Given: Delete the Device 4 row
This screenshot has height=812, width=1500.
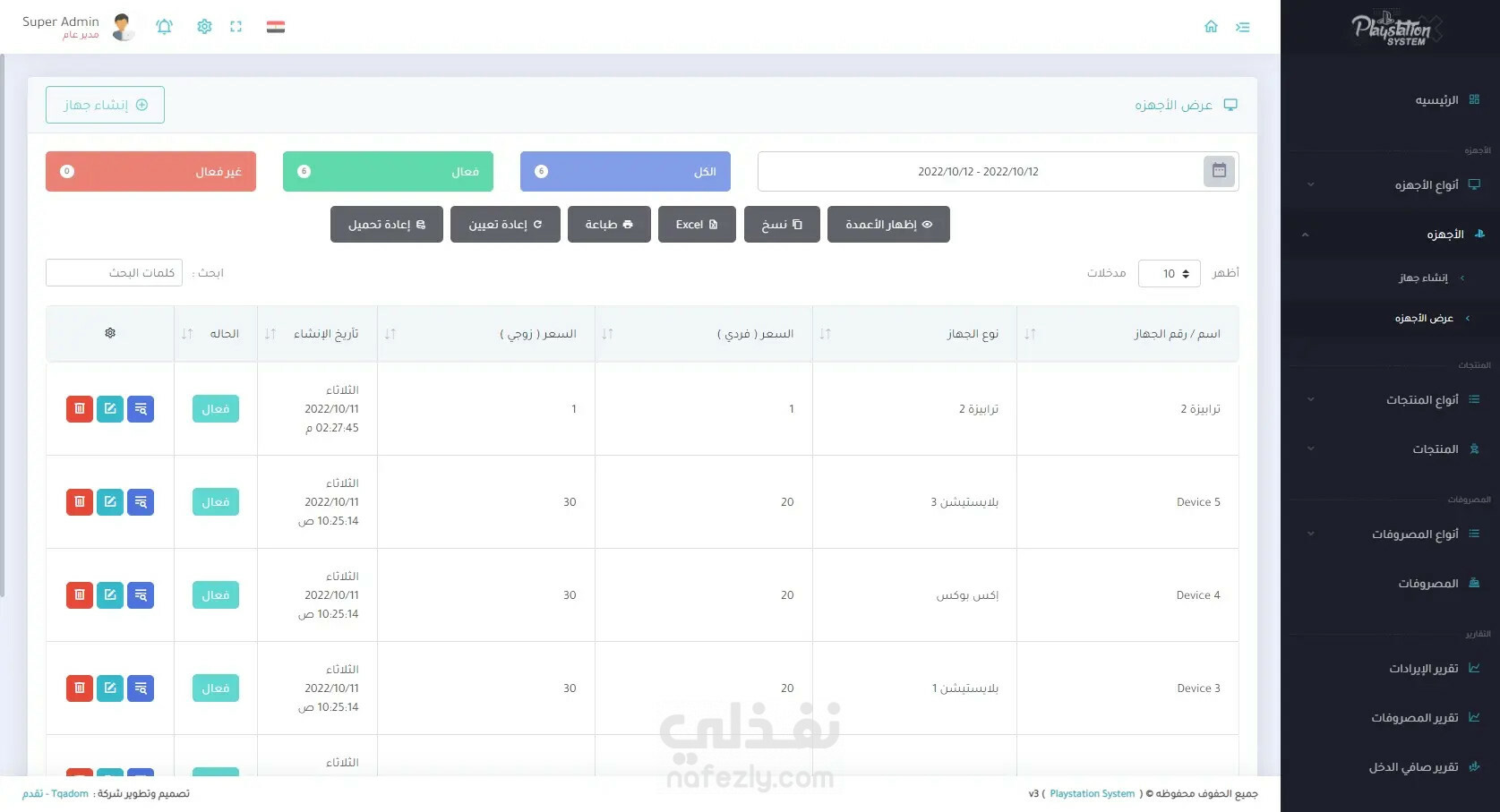Looking at the screenshot, I should (x=80, y=595).
